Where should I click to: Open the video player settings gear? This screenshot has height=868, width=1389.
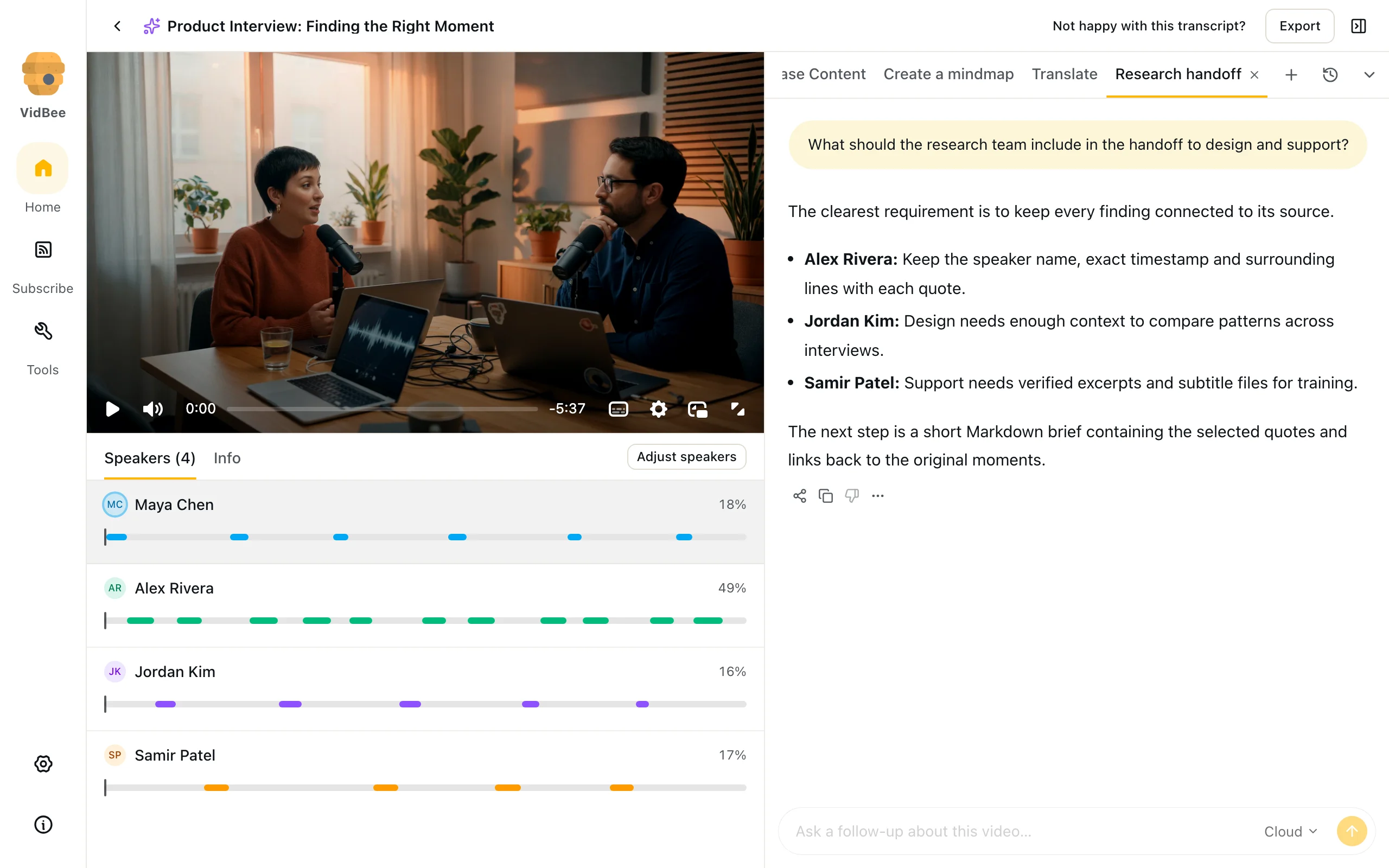tap(658, 409)
